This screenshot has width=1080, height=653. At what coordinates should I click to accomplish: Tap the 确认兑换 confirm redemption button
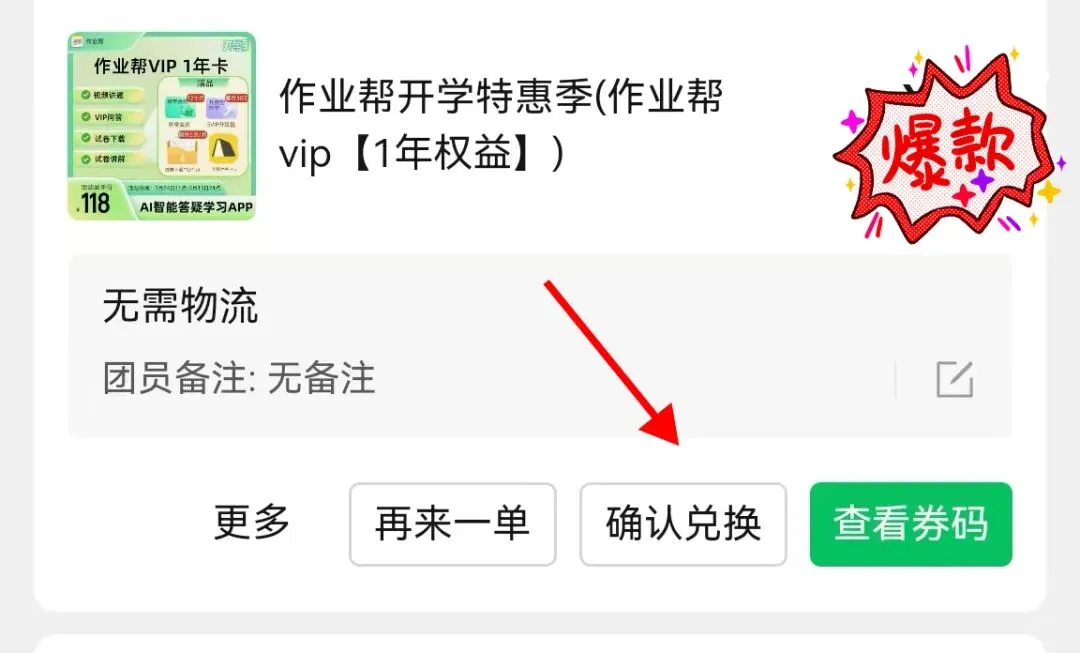(683, 524)
